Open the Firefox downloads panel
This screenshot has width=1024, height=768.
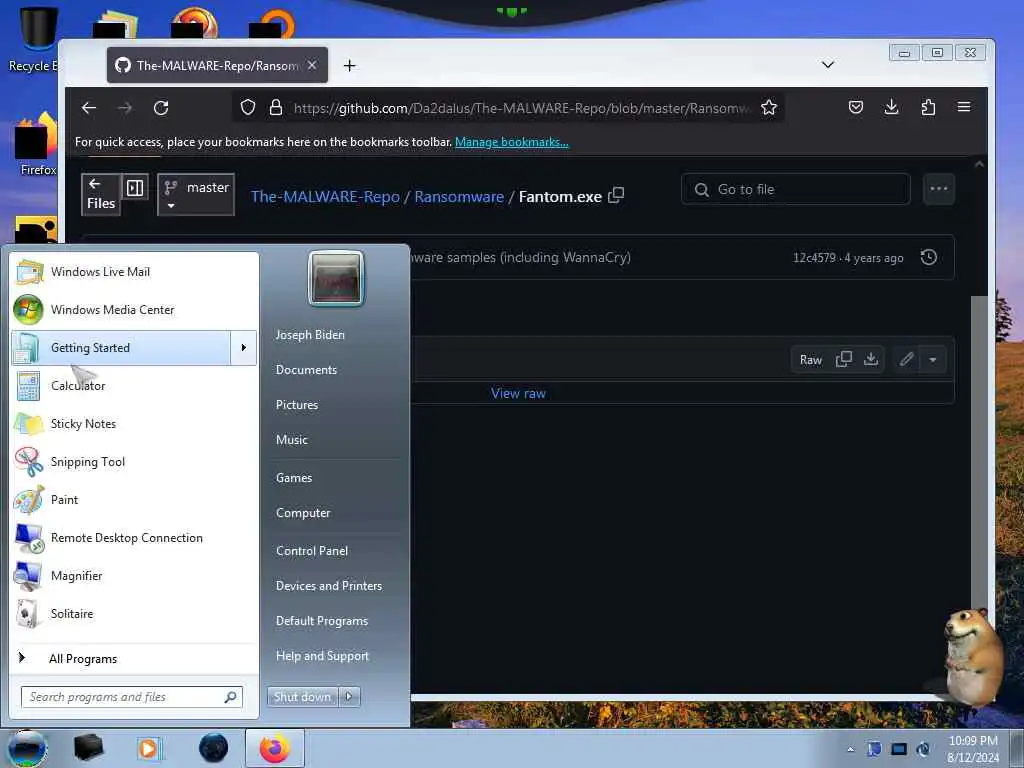(891, 107)
